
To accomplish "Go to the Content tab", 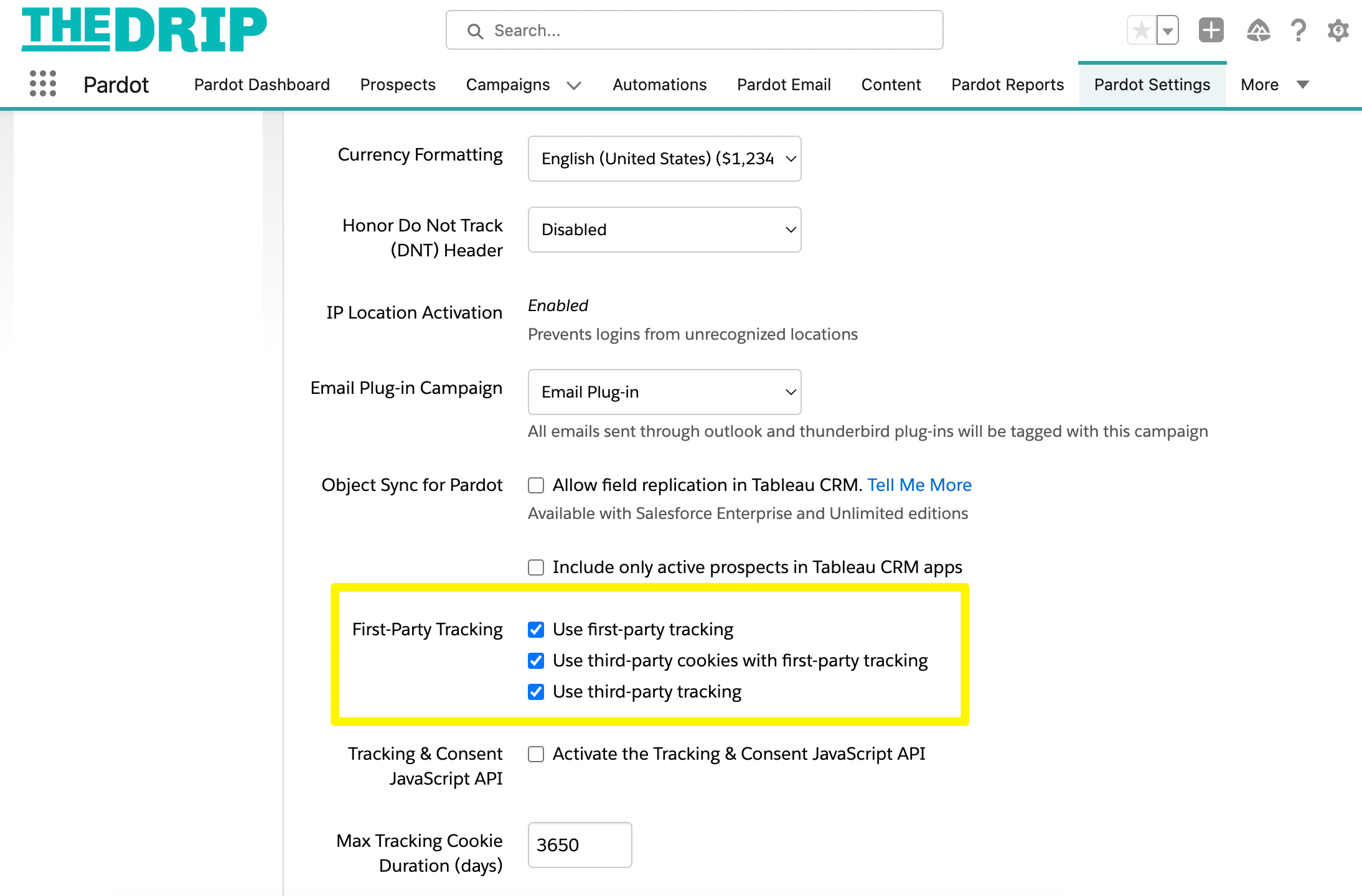I will coord(891,85).
